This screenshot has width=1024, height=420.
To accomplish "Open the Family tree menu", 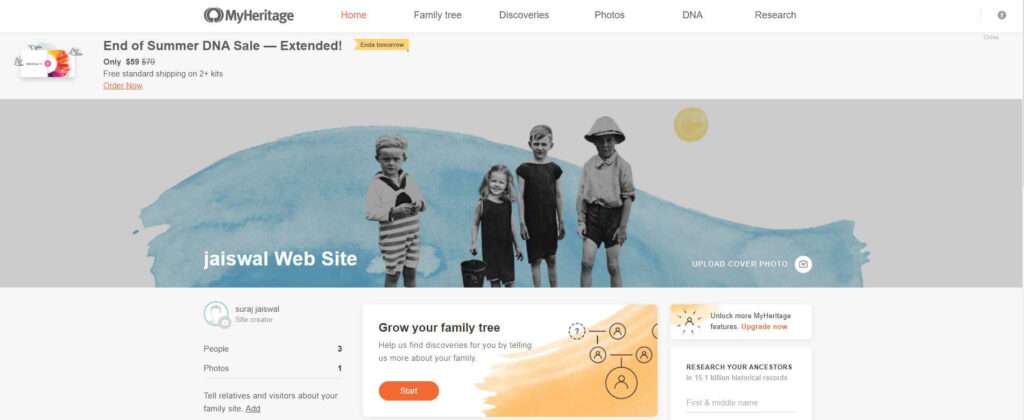I will coord(438,15).
